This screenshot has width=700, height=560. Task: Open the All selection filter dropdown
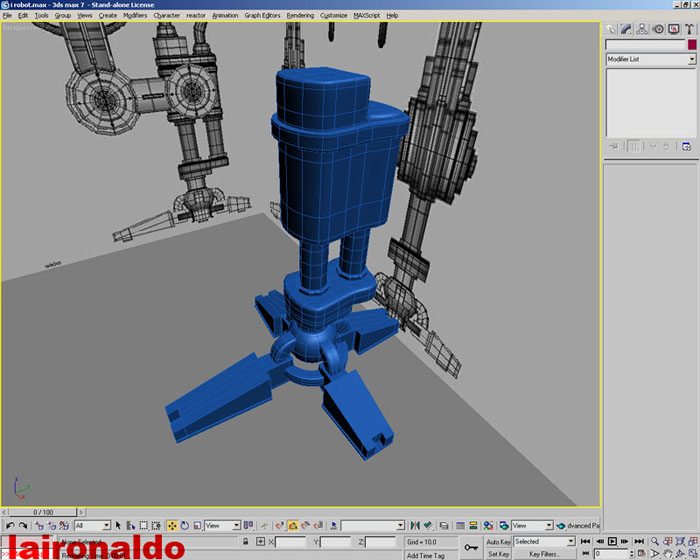pyautogui.click(x=106, y=525)
